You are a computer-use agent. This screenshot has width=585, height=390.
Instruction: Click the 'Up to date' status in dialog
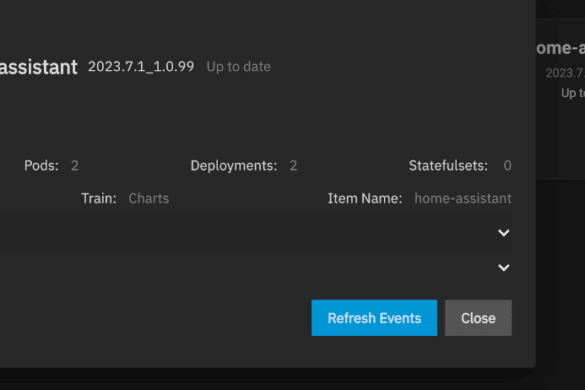point(239,67)
